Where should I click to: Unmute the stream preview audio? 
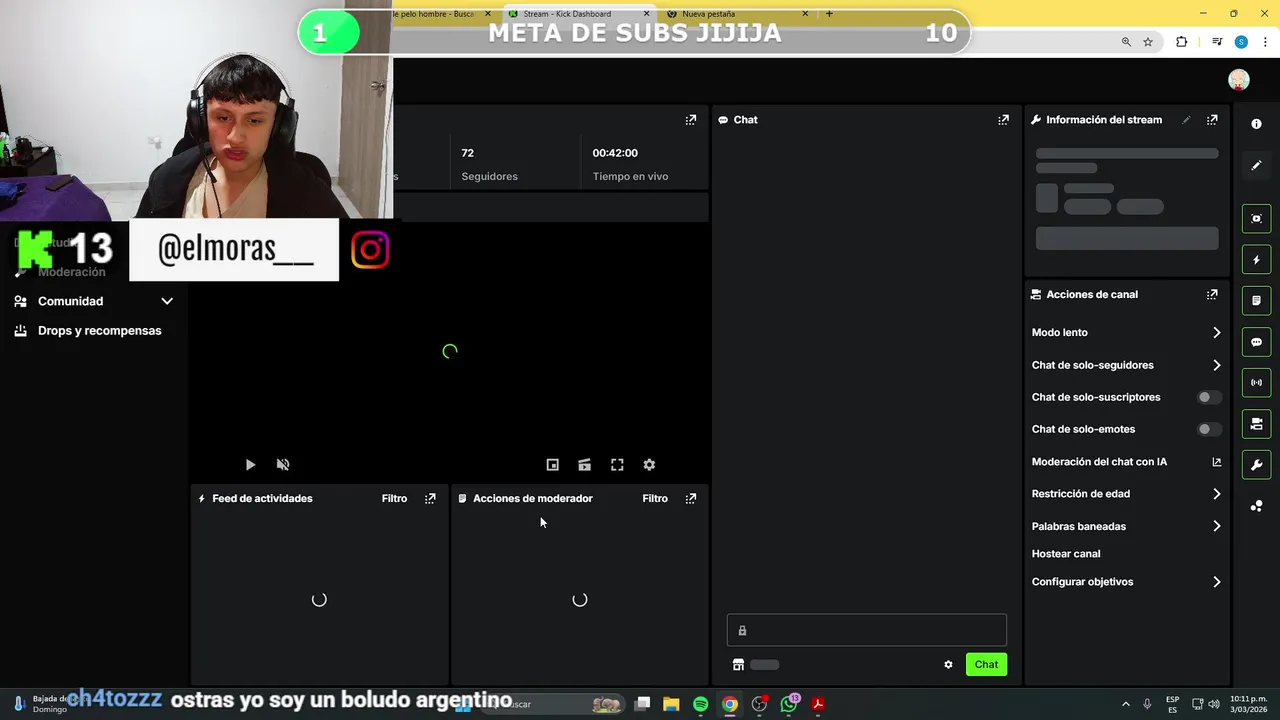pyautogui.click(x=283, y=465)
